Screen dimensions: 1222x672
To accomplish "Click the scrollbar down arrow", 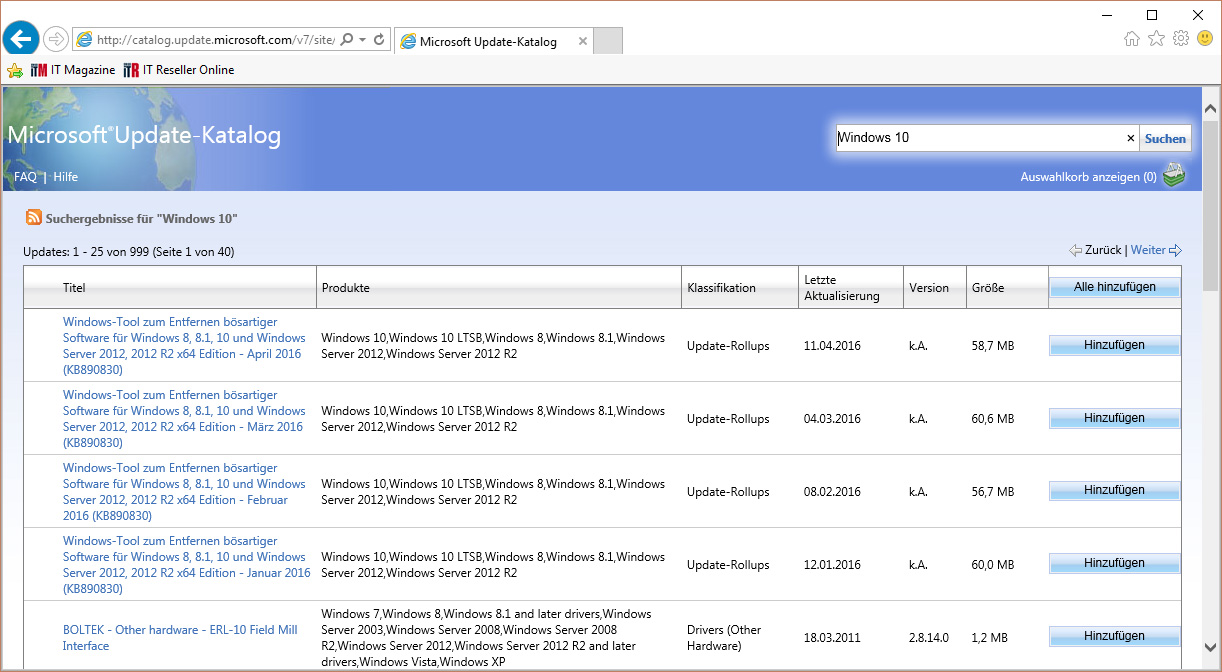I will (x=1210, y=648).
